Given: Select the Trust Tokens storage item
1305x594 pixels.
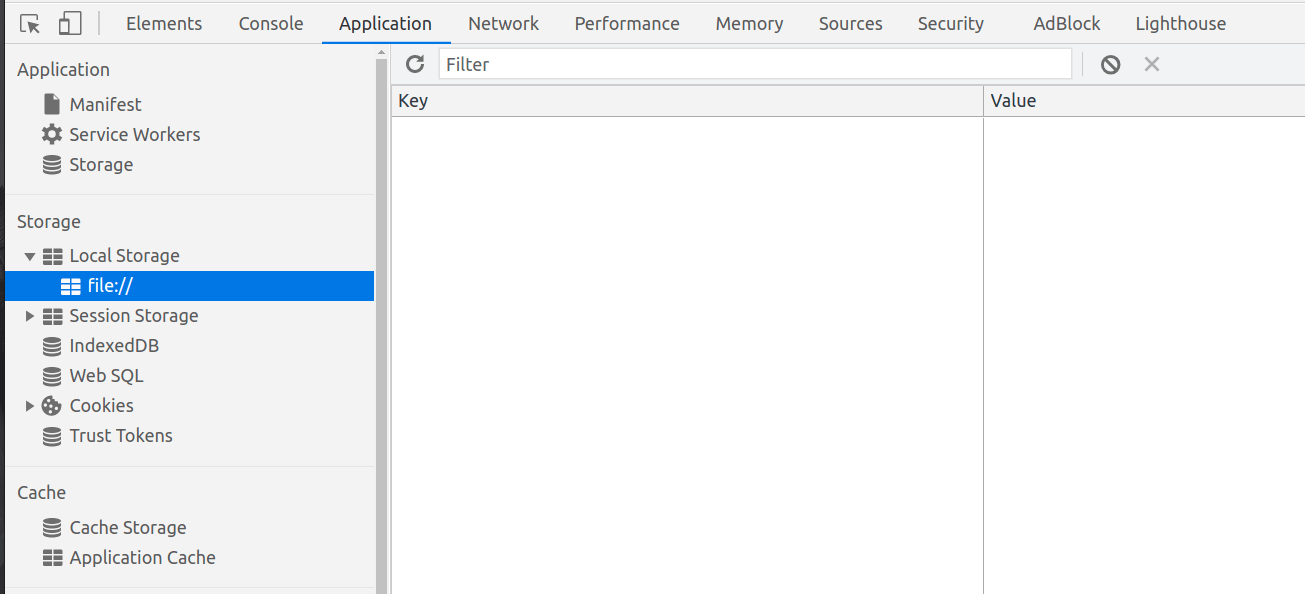Looking at the screenshot, I should click(120, 435).
